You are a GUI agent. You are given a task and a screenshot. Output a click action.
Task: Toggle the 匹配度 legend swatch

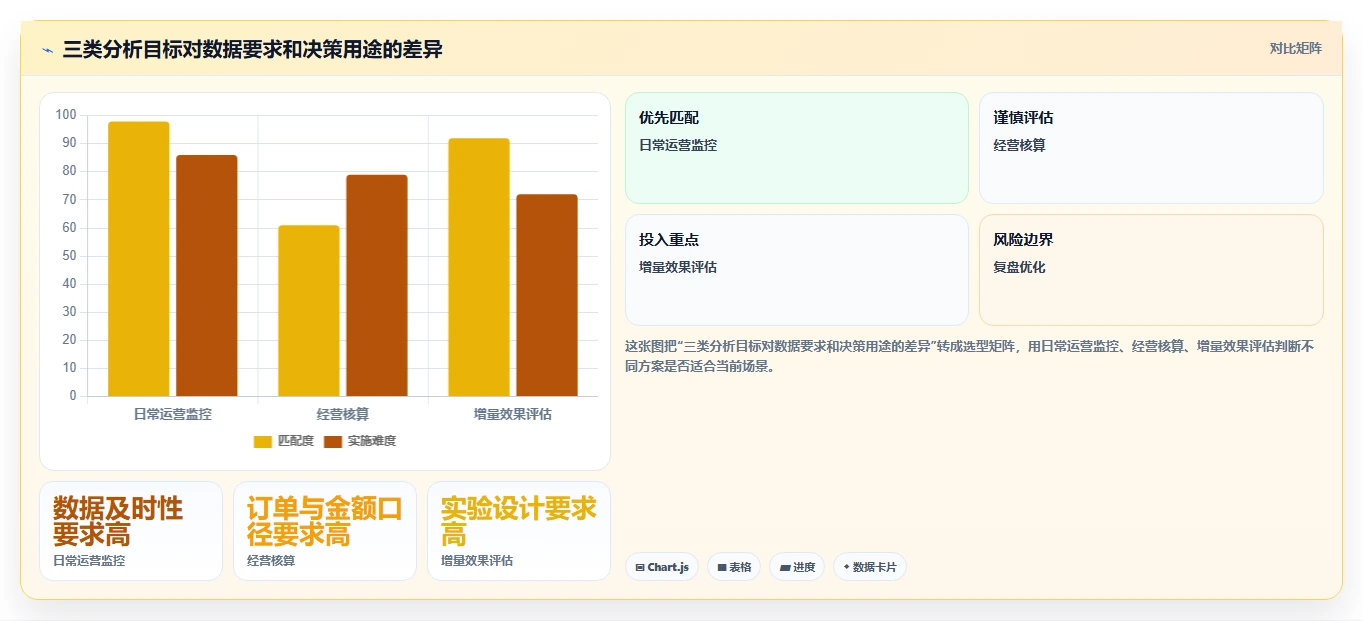pos(263,441)
